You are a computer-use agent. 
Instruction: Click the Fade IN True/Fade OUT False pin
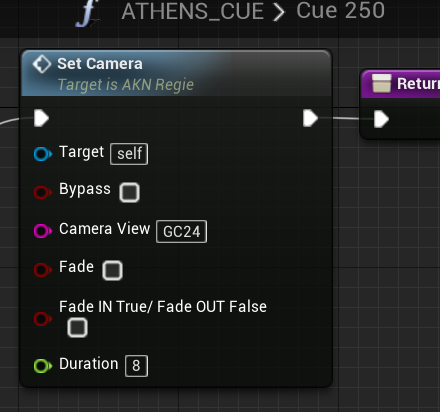pyautogui.click(x=43, y=319)
